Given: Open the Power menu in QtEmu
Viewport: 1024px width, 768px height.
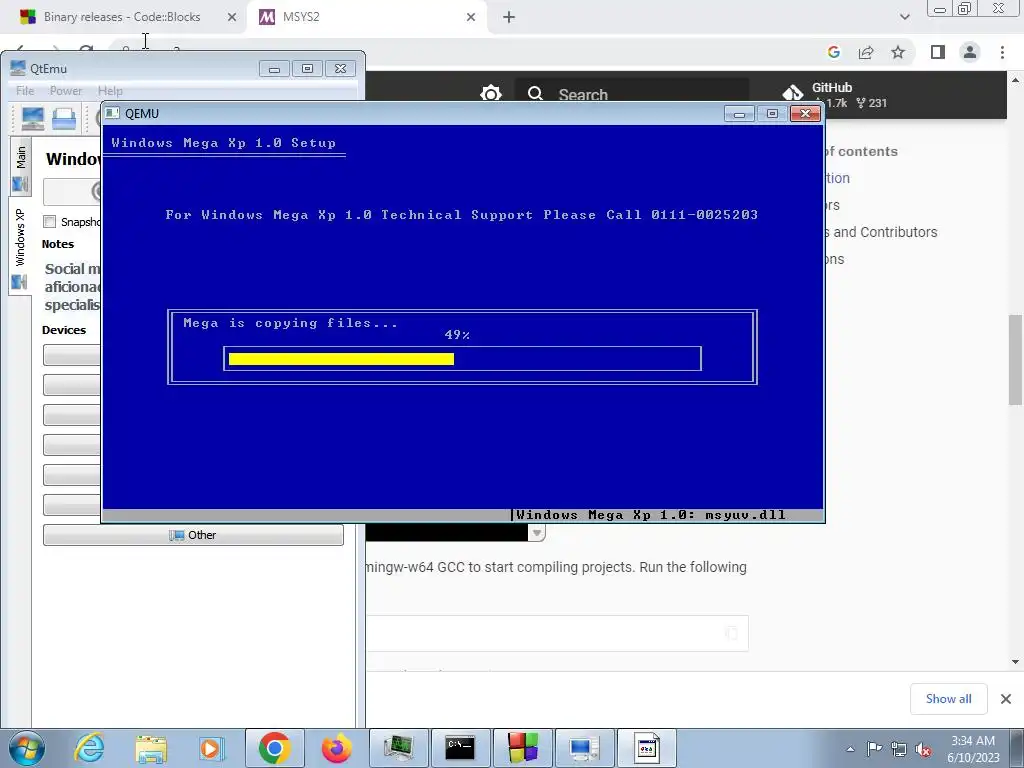Looking at the screenshot, I should pos(66,91).
